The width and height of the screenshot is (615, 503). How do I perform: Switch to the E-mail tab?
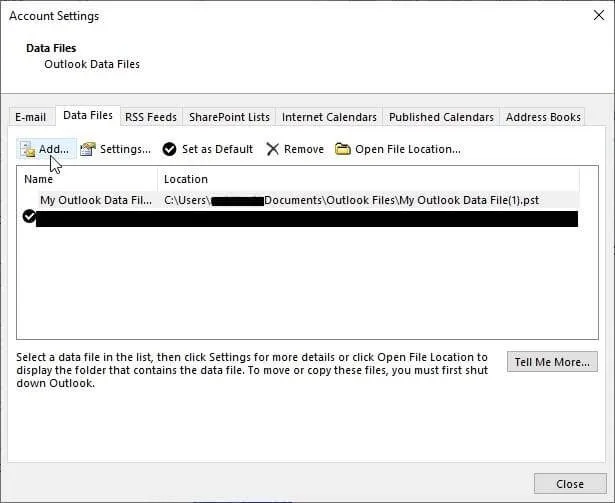tap(30, 117)
